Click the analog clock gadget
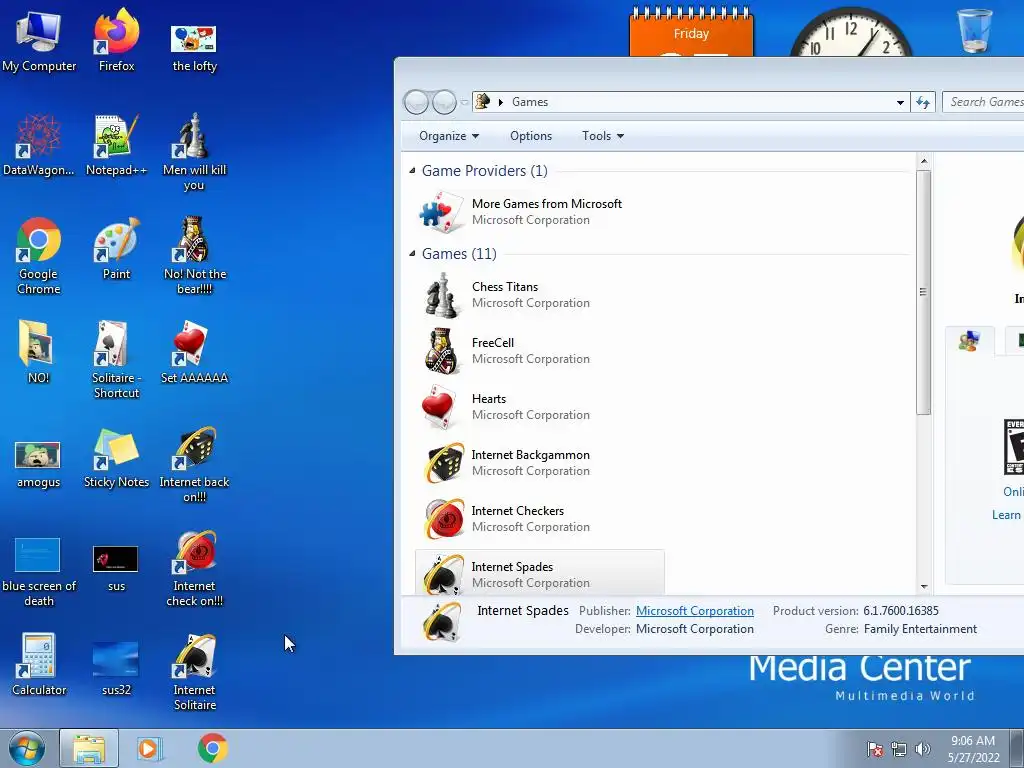Viewport: 1024px width, 768px height. pyautogui.click(x=850, y=33)
